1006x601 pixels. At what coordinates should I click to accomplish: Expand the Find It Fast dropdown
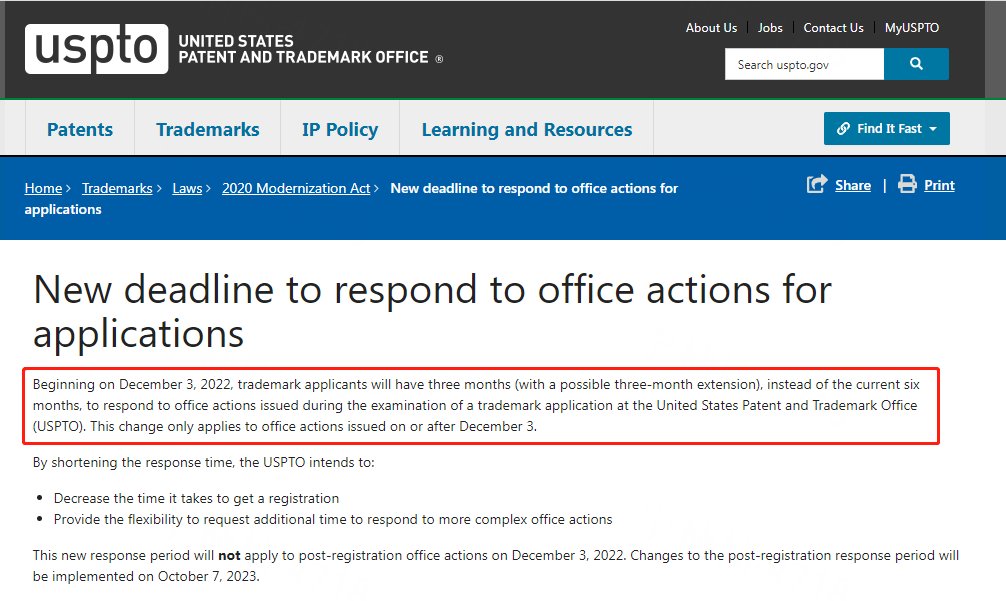click(887, 129)
